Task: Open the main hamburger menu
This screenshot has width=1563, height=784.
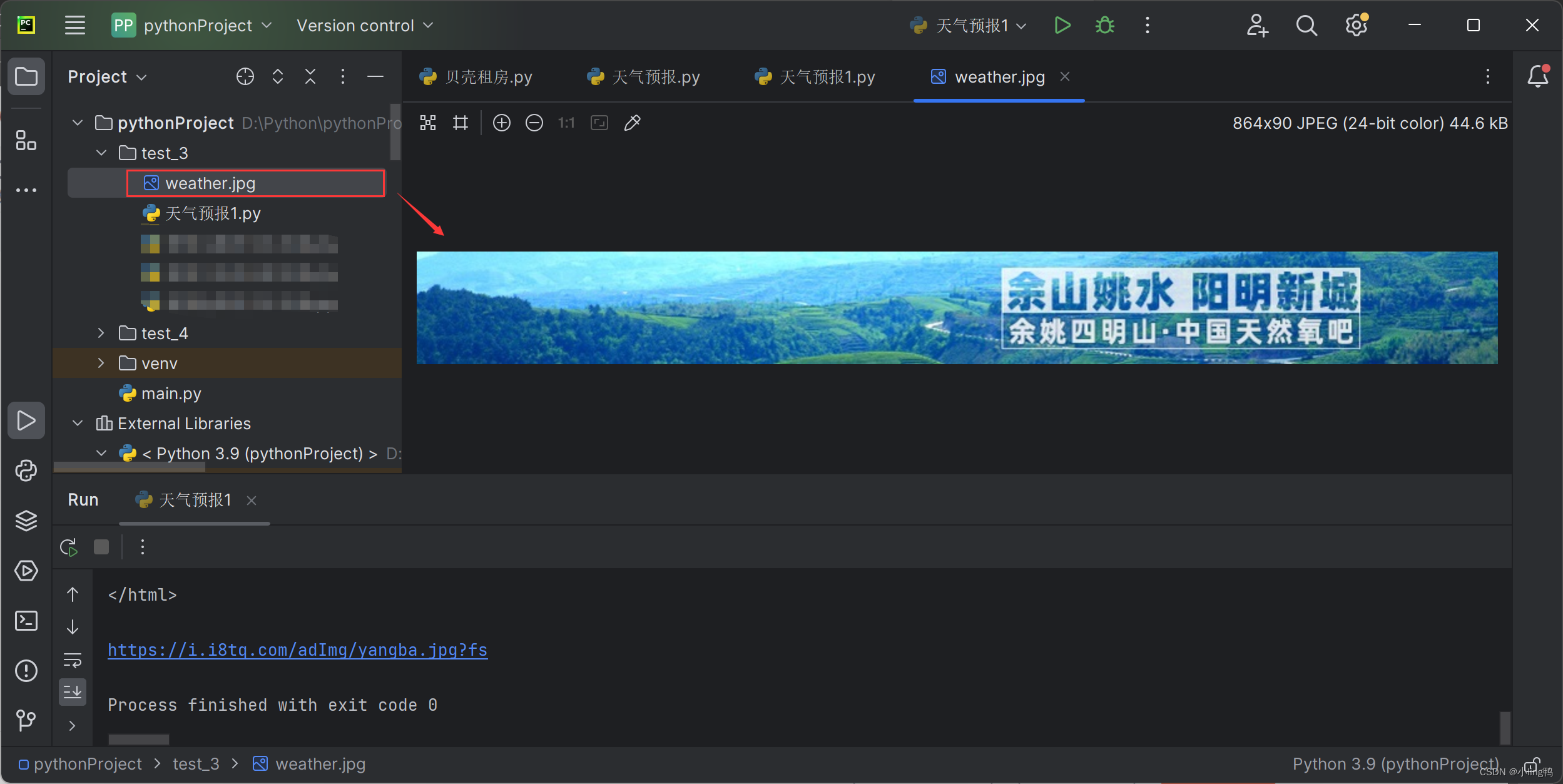Action: 74,25
